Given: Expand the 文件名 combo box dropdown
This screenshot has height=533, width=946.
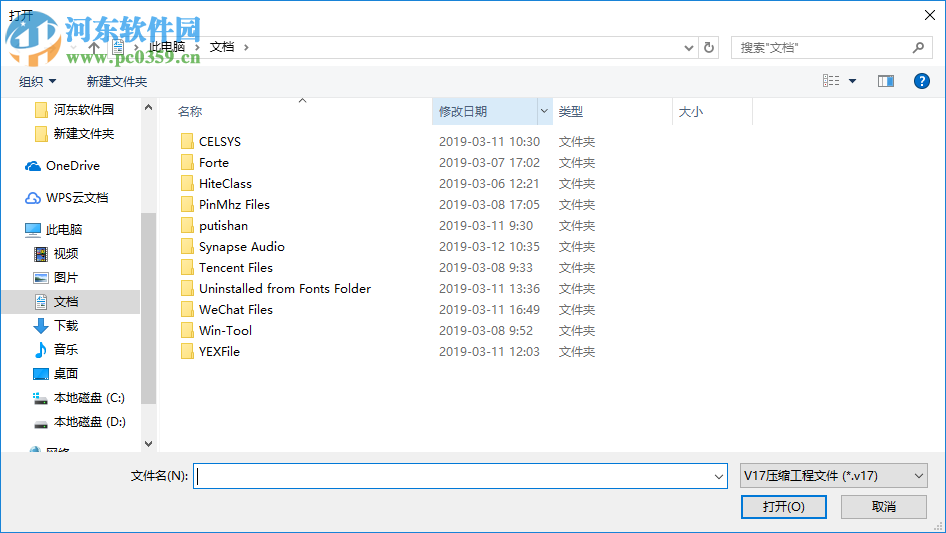Looking at the screenshot, I should 719,476.
